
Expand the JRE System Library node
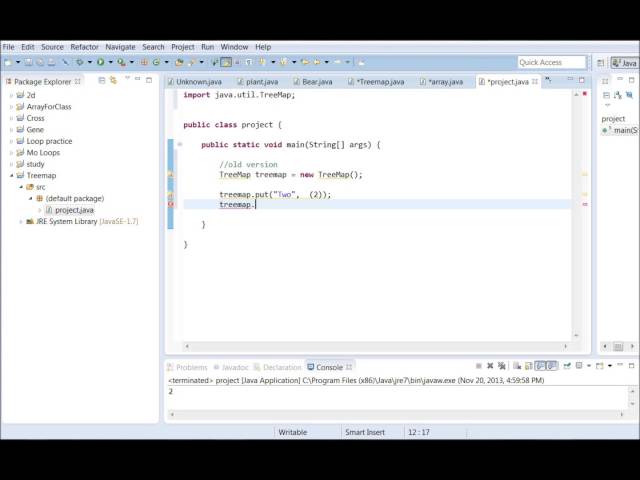(21, 222)
